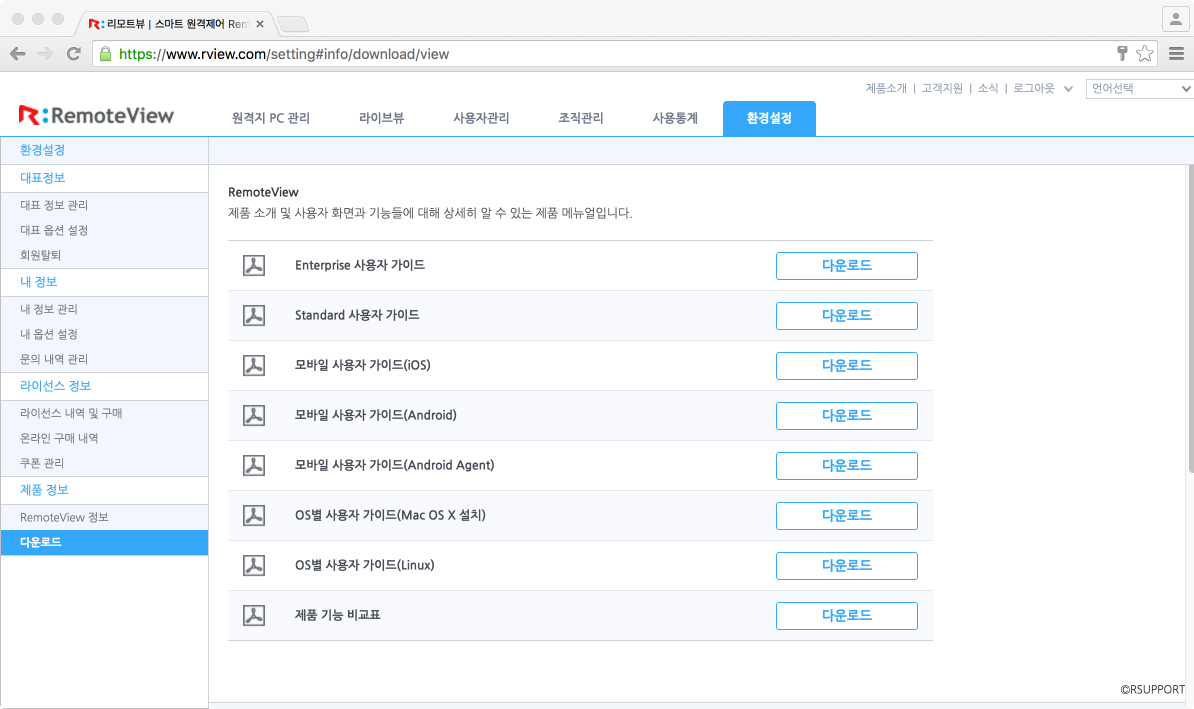Open the 사용자관리 tab

coord(481,118)
